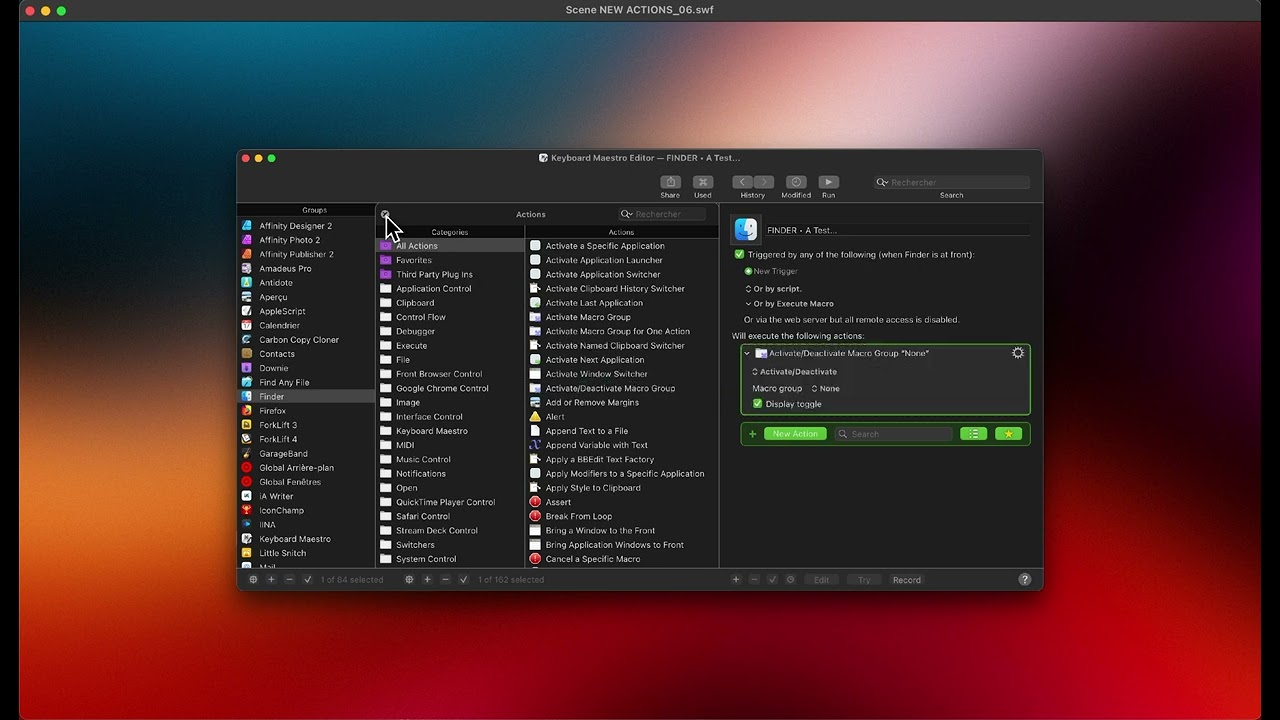Select the 'Activate Clipboard History Switcher' action
Image resolution: width=1280 pixels, height=720 pixels.
(622, 289)
